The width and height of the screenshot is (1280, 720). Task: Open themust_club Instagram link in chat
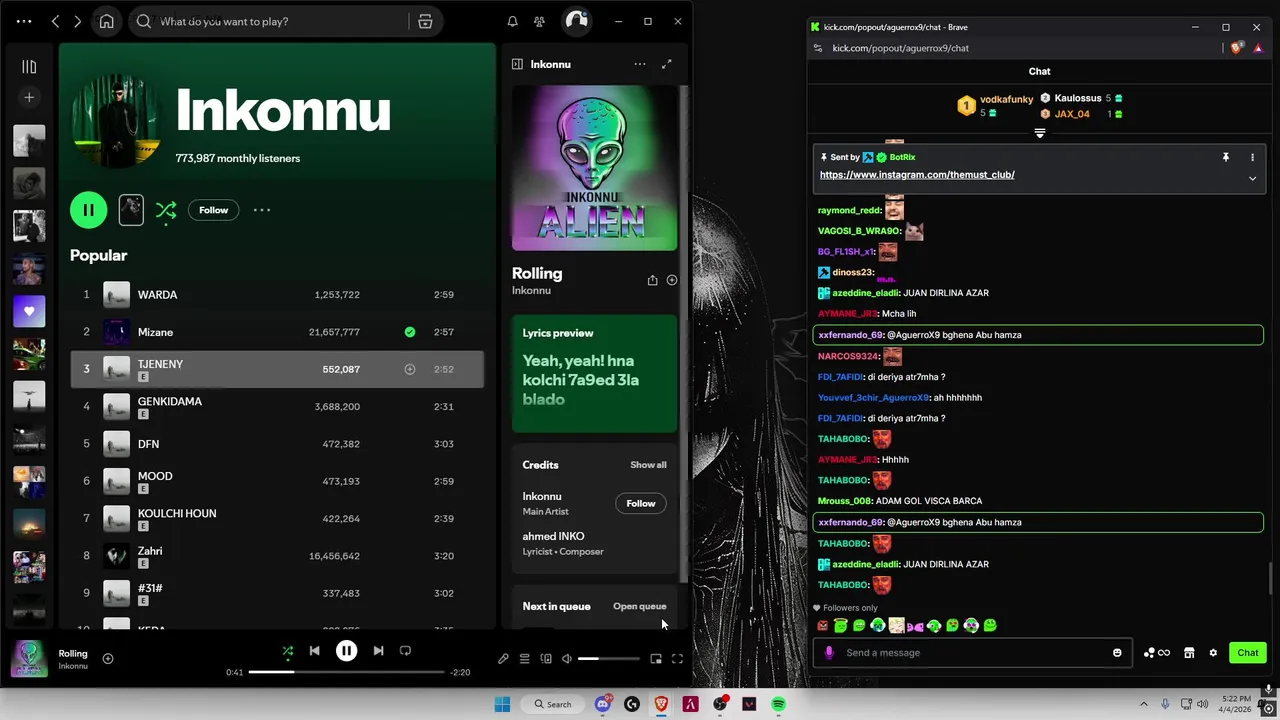pyautogui.click(x=917, y=175)
